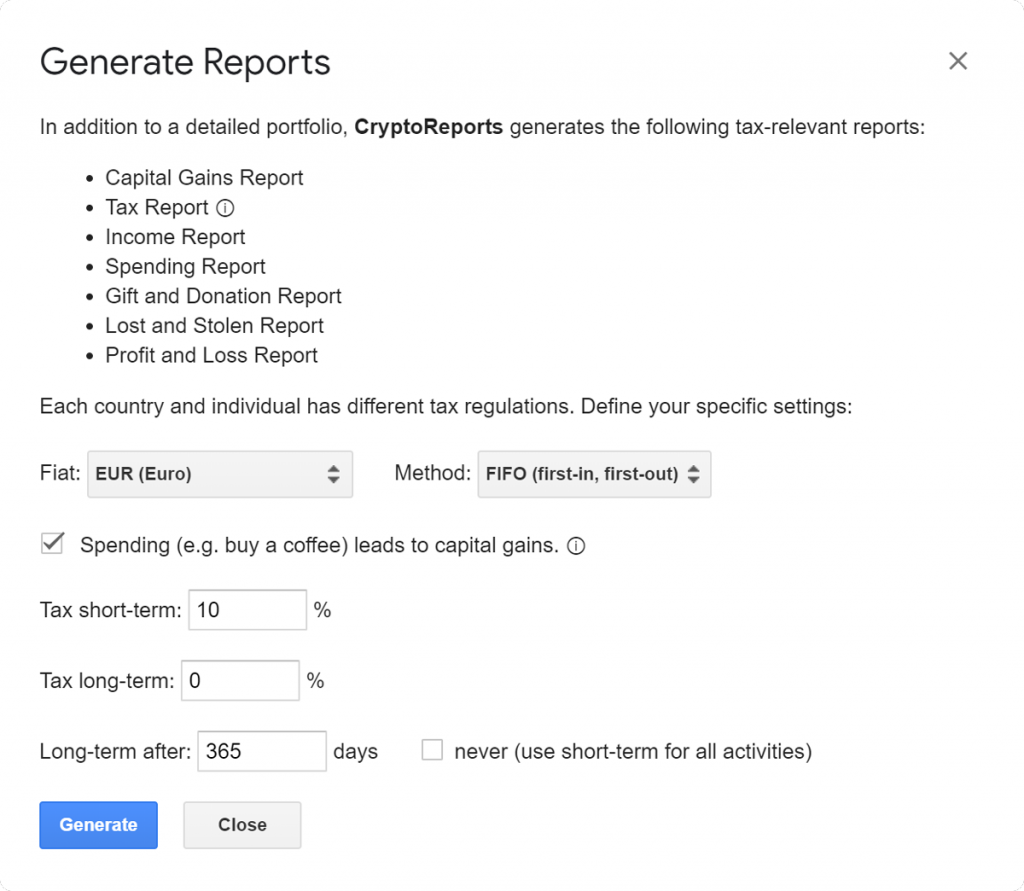Image resolution: width=1024 pixels, height=891 pixels.
Task: Click Gift and Donation Report entry
Action: [x=223, y=296]
